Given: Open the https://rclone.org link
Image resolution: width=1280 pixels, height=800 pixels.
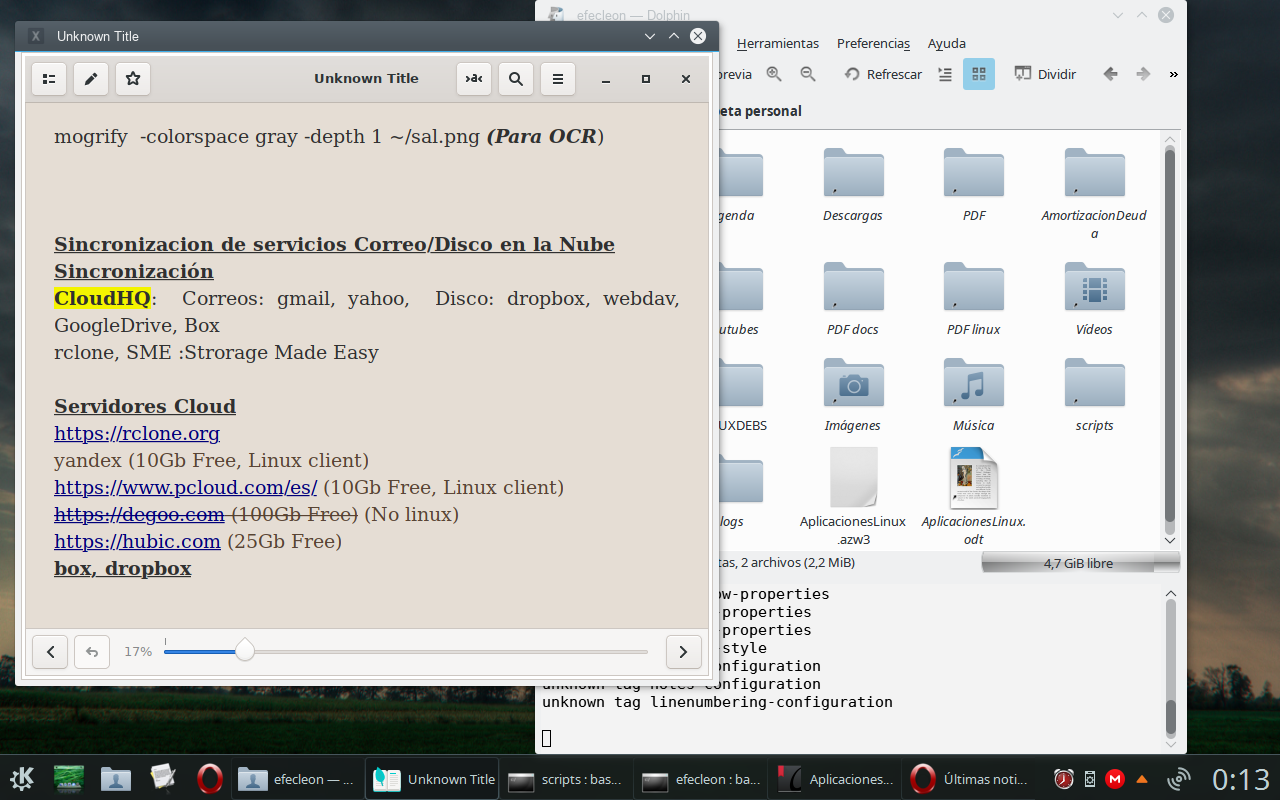Looking at the screenshot, I should (x=137, y=434).
